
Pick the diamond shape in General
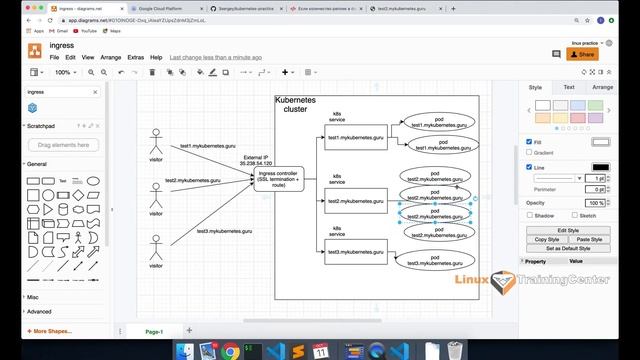(x=78, y=195)
